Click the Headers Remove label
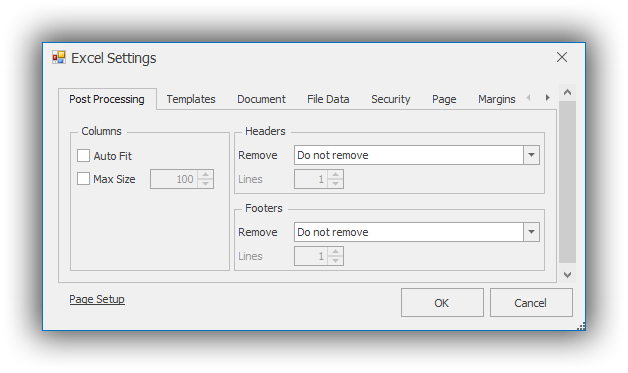This screenshot has height=373, width=628. (258, 155)
